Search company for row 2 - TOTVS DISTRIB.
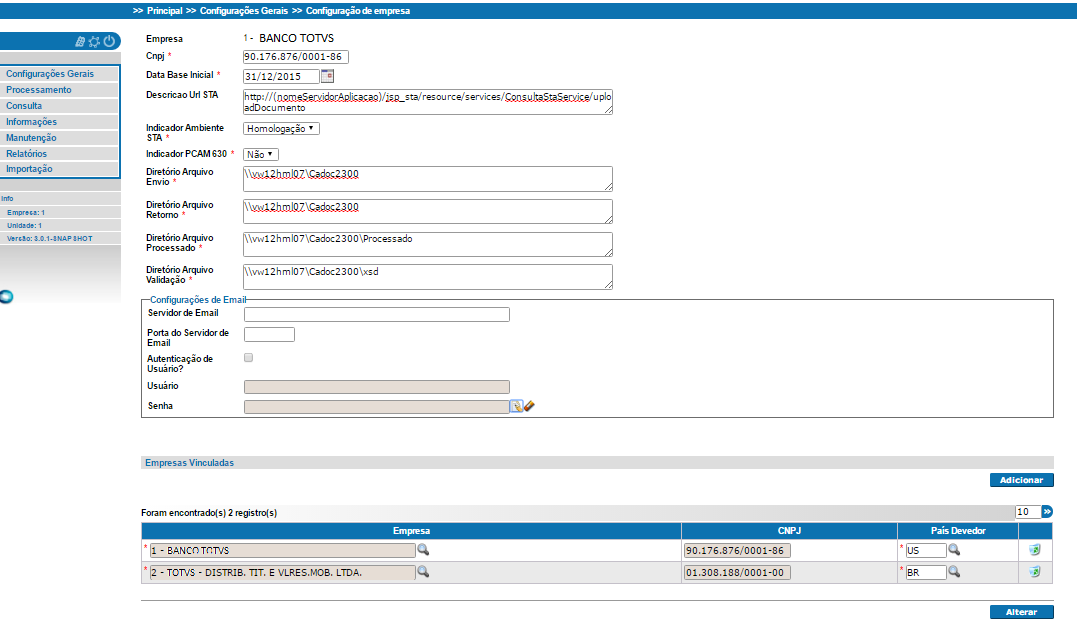The width and height of the screenshot is (1077, 627). [x=423, y=571]
